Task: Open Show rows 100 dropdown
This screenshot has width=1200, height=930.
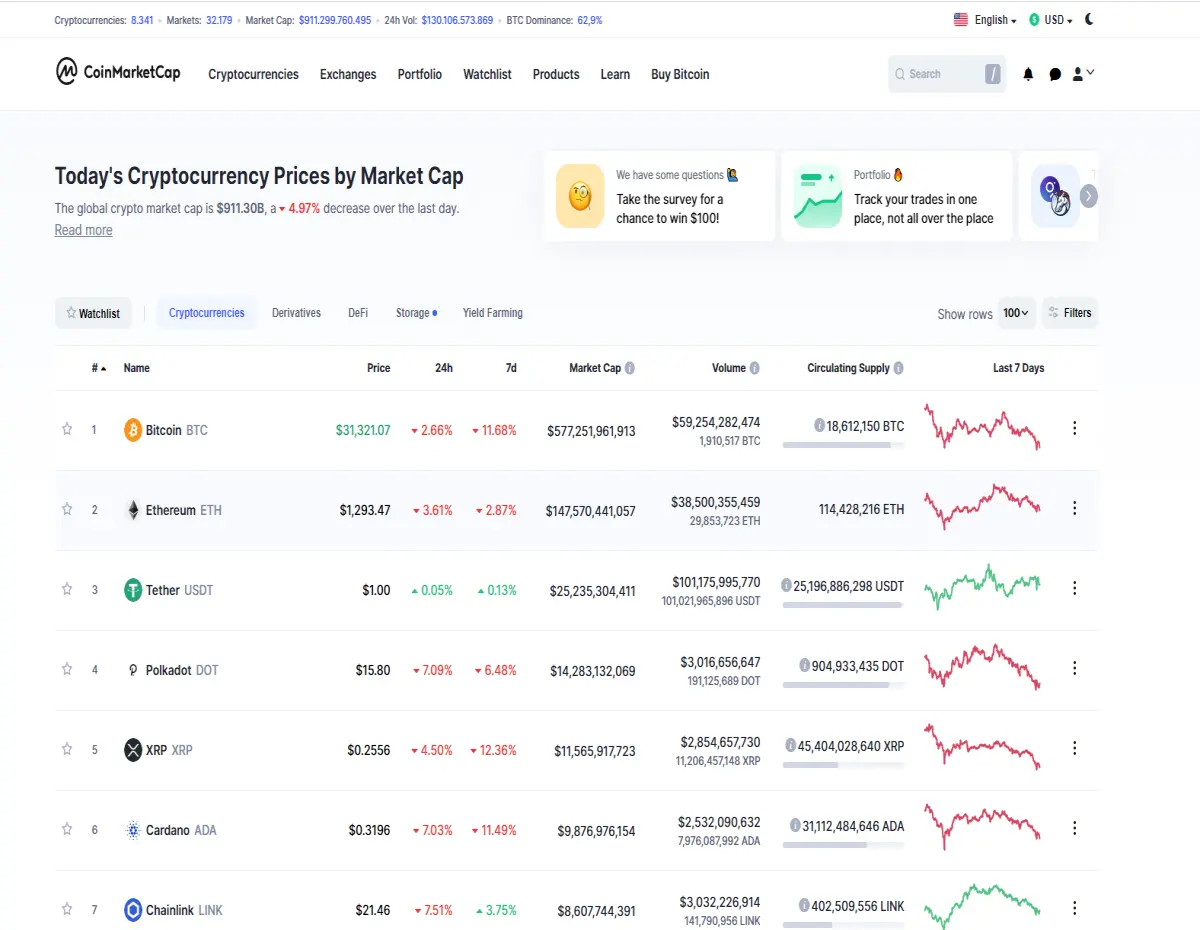Action: (1016, 313)
